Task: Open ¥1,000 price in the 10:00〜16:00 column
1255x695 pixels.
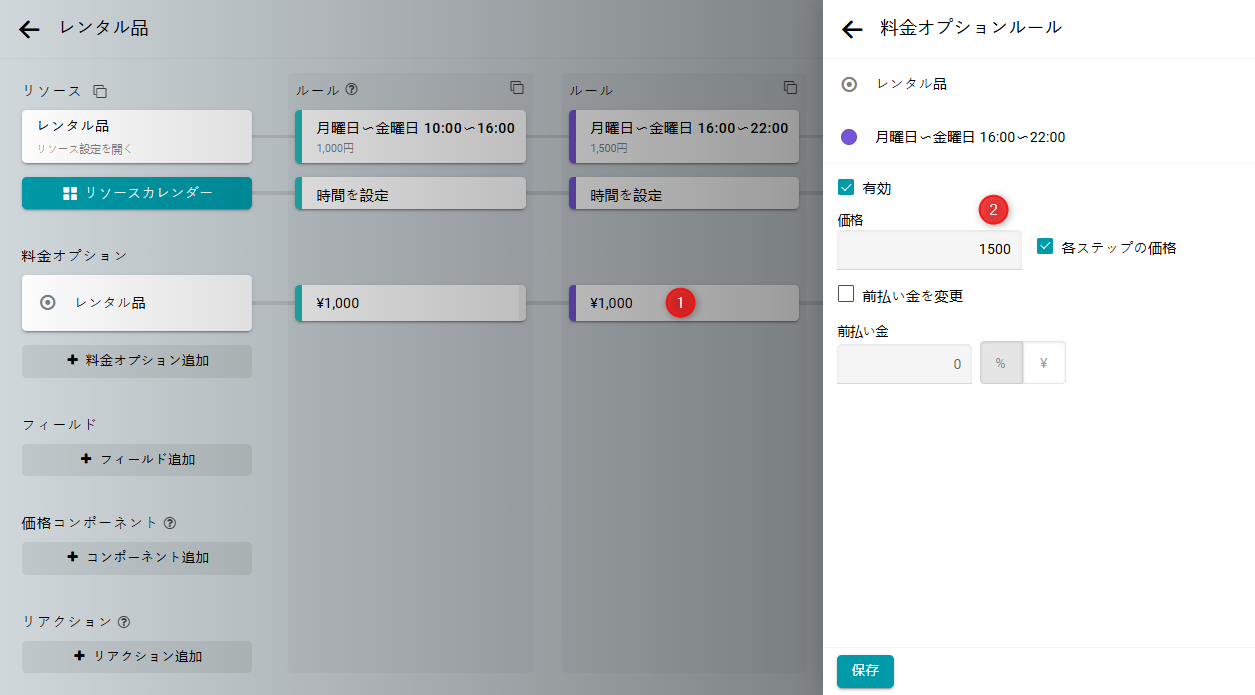Action: point(411,303)
